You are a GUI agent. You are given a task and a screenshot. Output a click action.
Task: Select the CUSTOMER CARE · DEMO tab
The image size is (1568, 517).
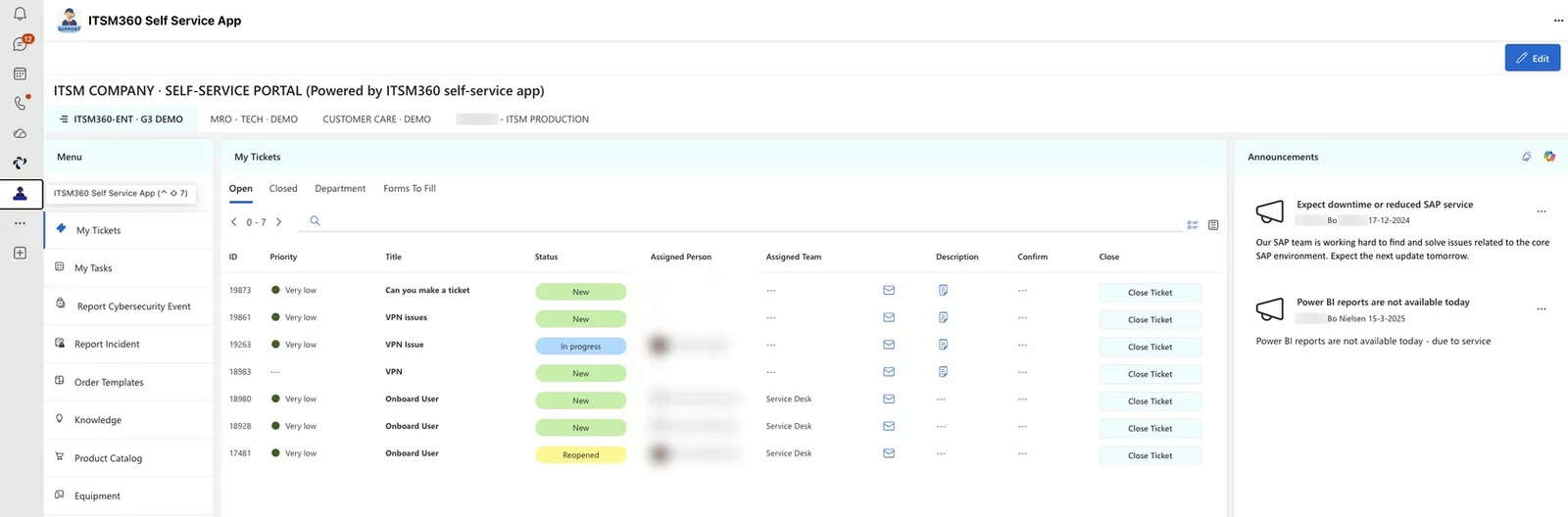[376, 119]
